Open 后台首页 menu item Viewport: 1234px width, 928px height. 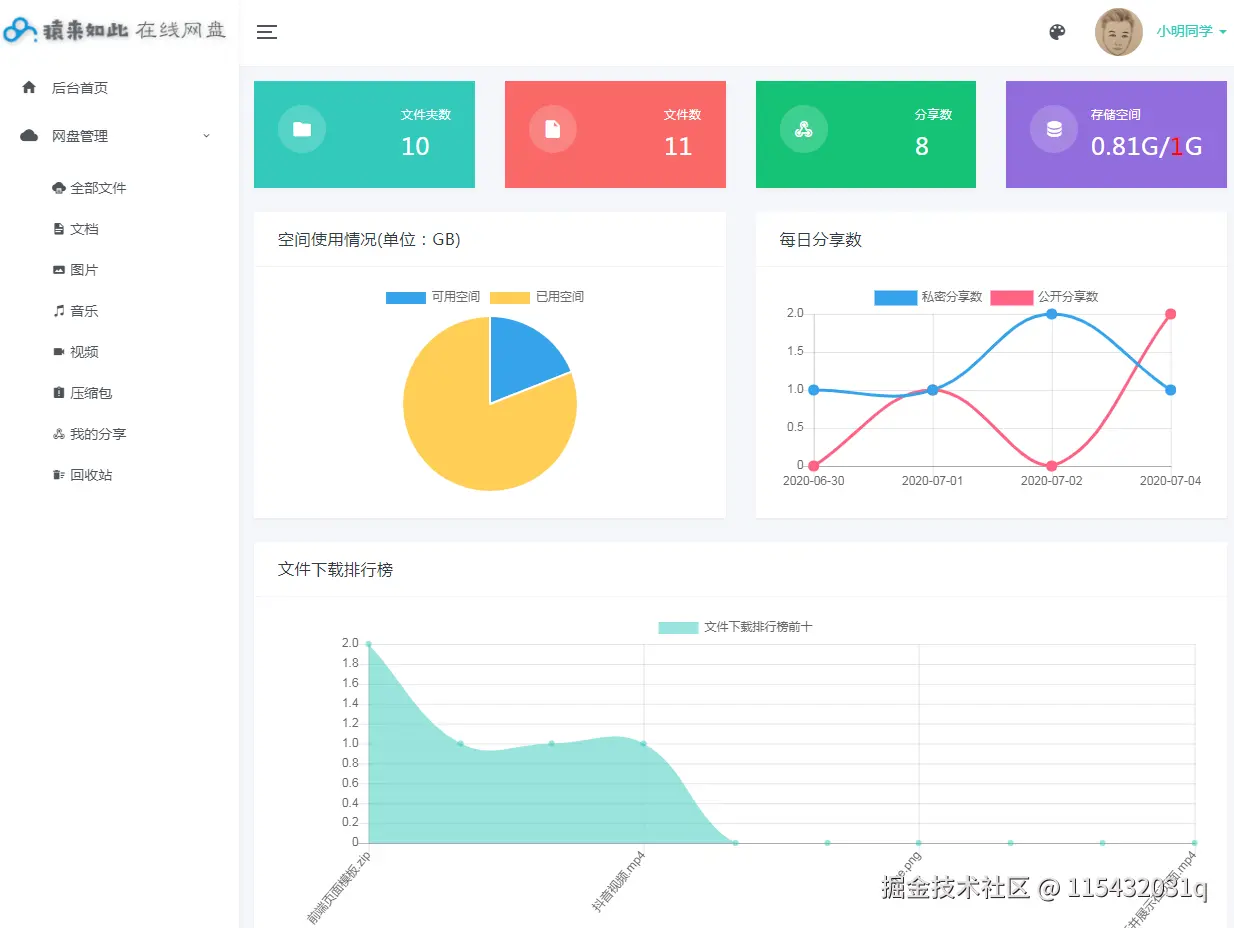[80, 88]
